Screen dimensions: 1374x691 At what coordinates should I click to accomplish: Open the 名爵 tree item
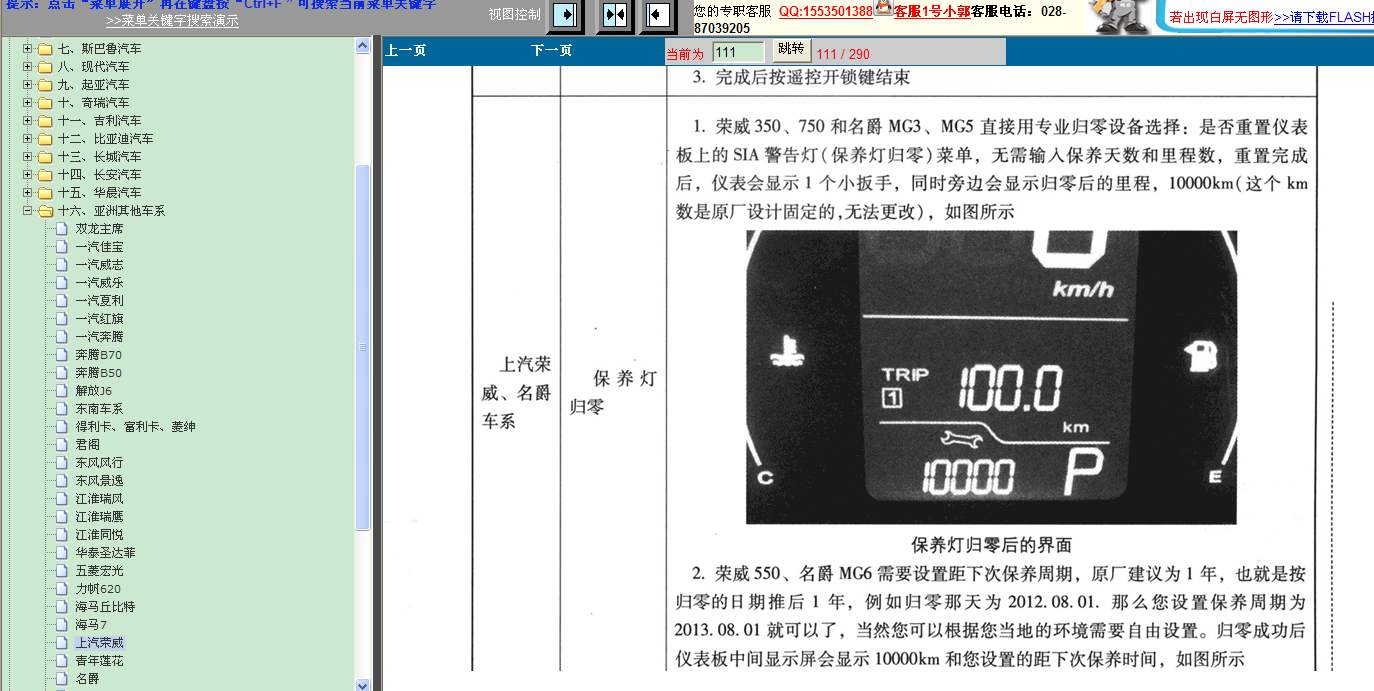pos(88,679)
